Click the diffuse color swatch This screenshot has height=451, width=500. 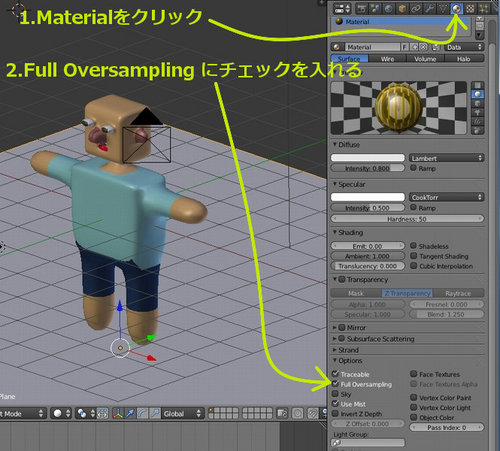click(x=368, y=158)
